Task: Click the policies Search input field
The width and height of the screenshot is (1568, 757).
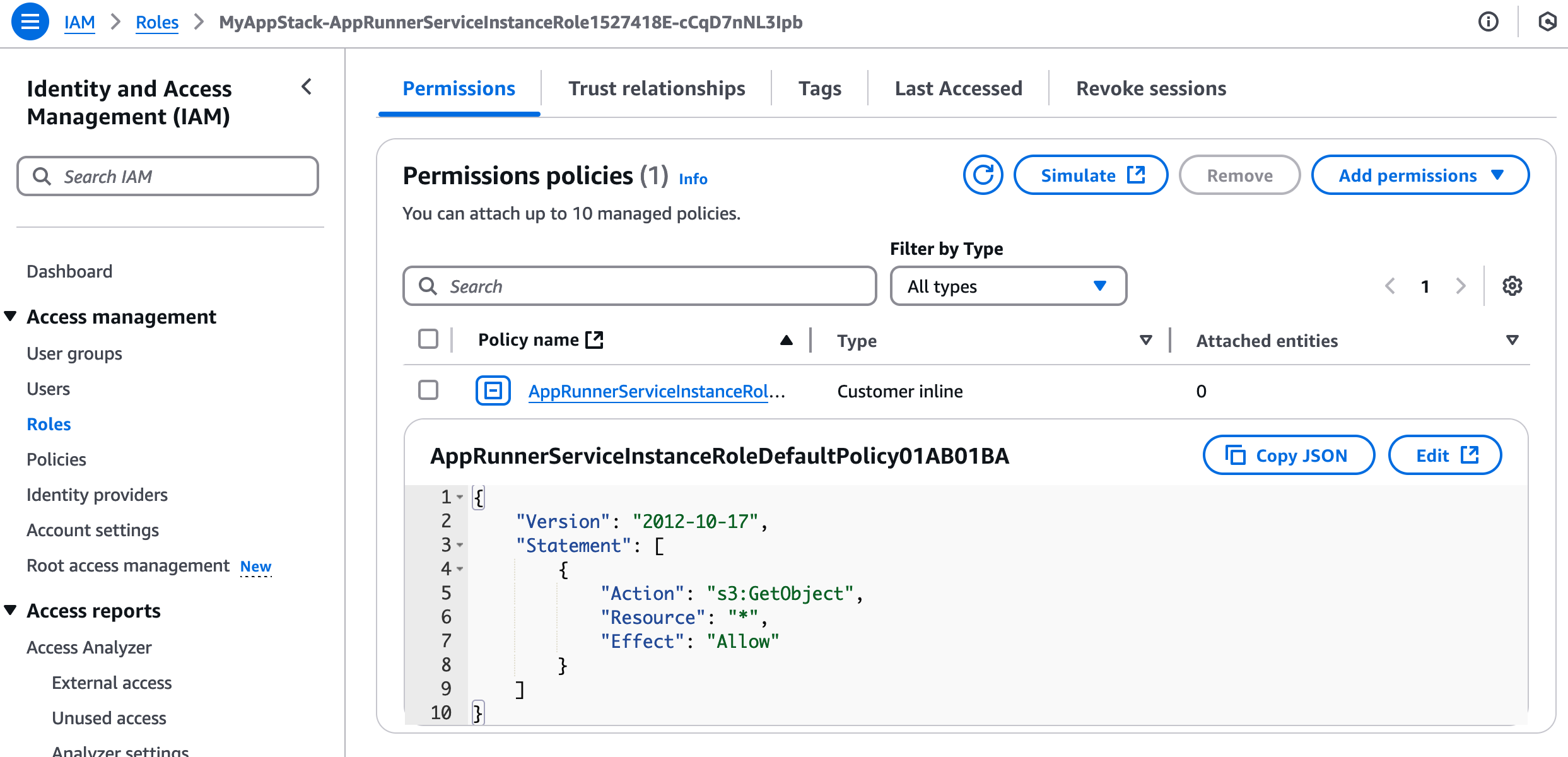Action: [640, 286]
